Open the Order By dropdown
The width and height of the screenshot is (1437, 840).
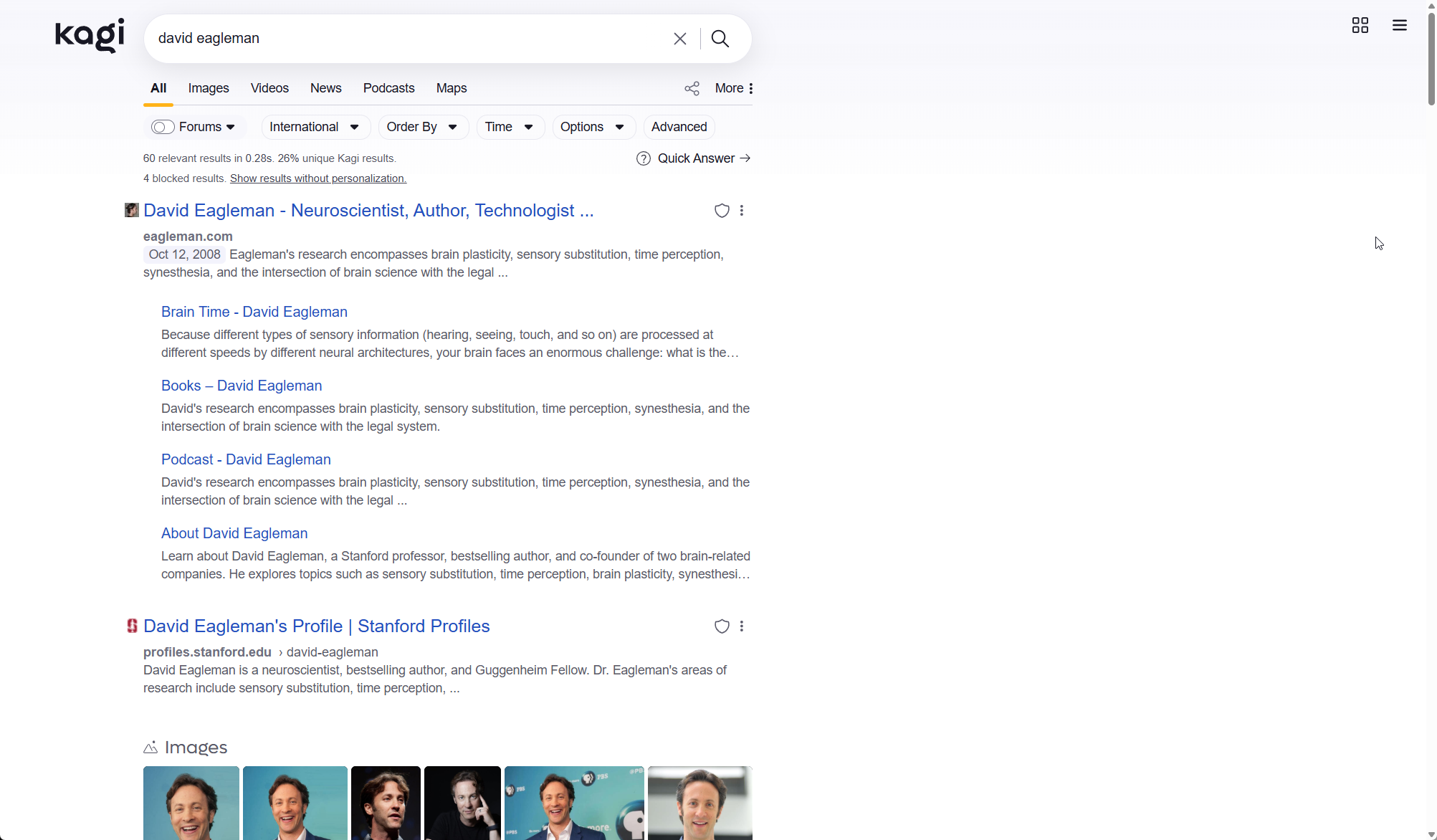tap(422, 128)
